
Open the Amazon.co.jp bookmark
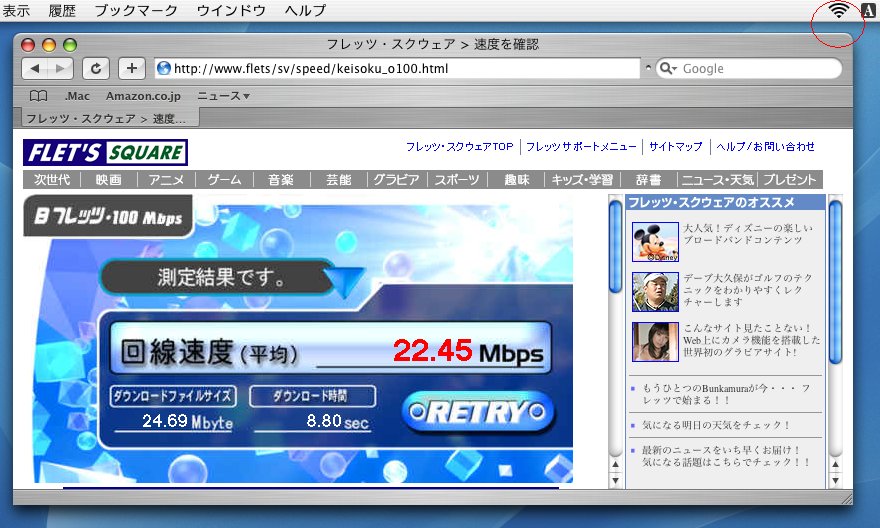click(143, 96)
